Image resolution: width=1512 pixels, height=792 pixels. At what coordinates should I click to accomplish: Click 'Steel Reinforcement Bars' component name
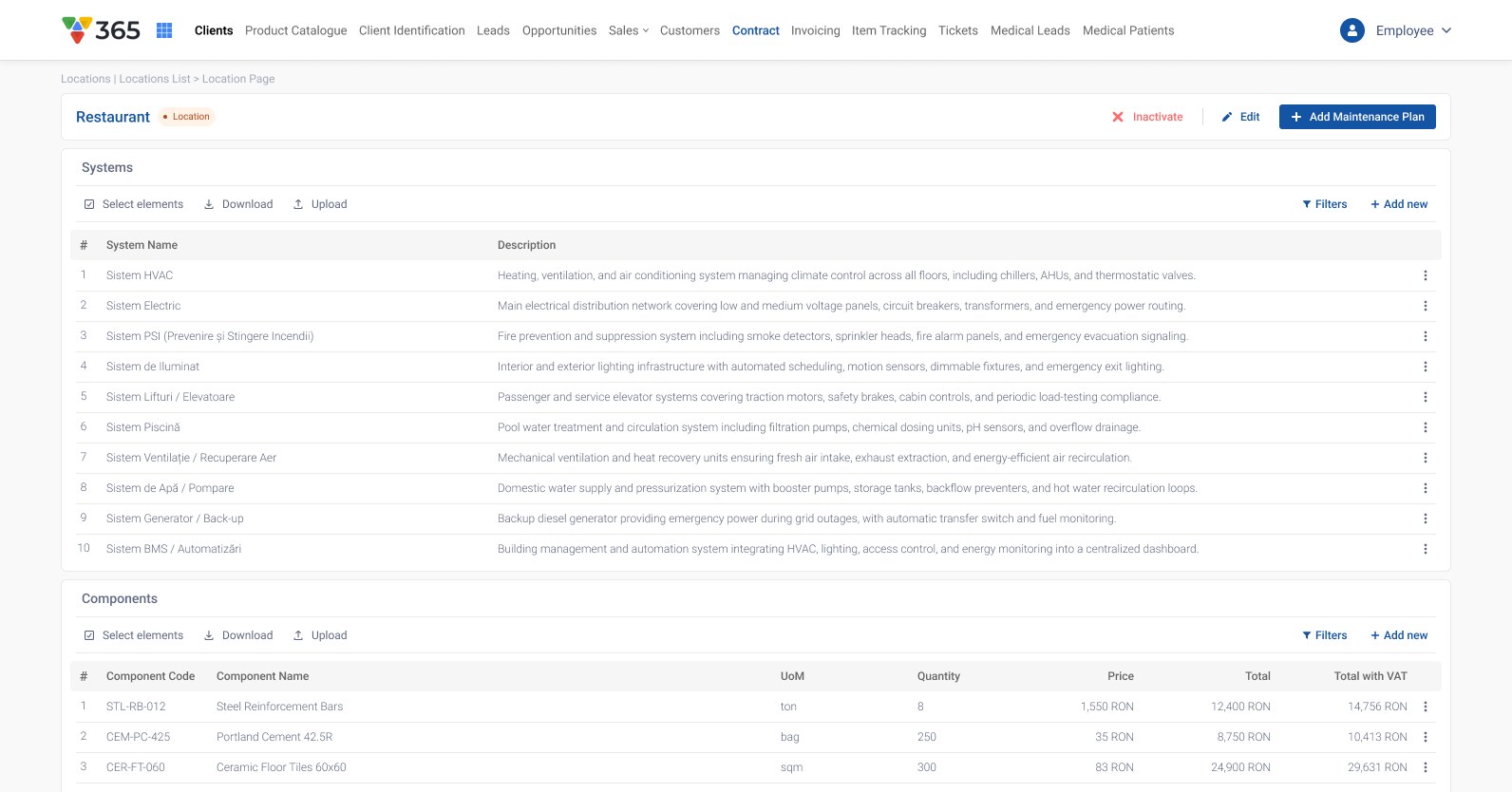coord(279,707)
